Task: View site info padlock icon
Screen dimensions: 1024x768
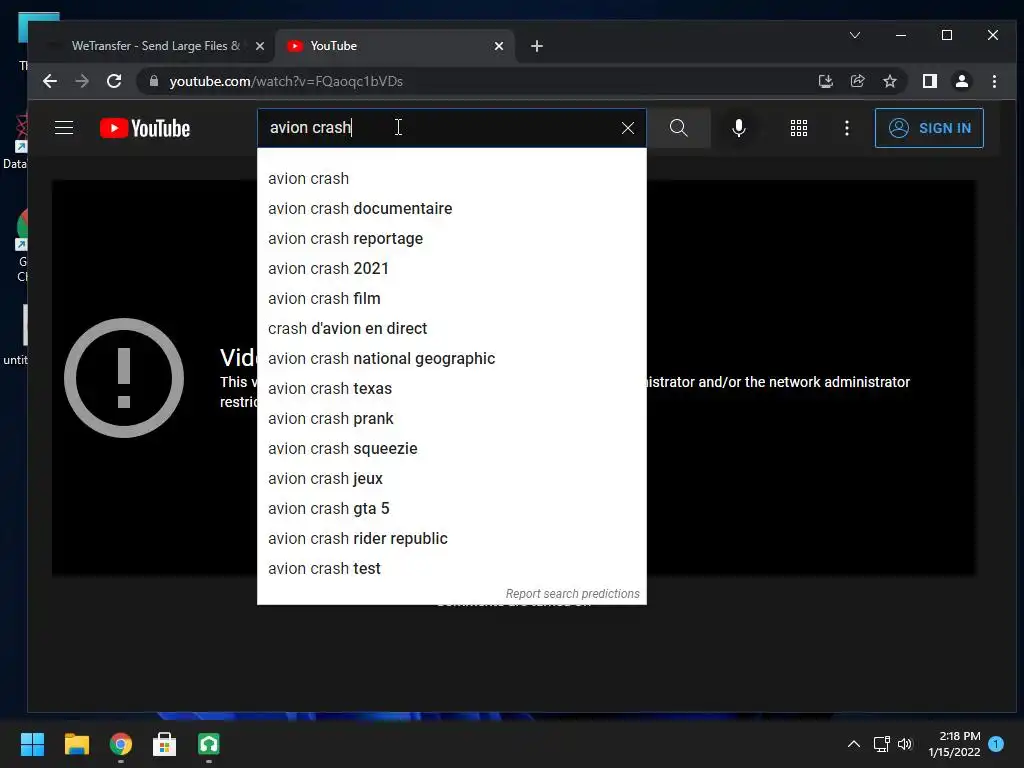Action: coord(154,81)
